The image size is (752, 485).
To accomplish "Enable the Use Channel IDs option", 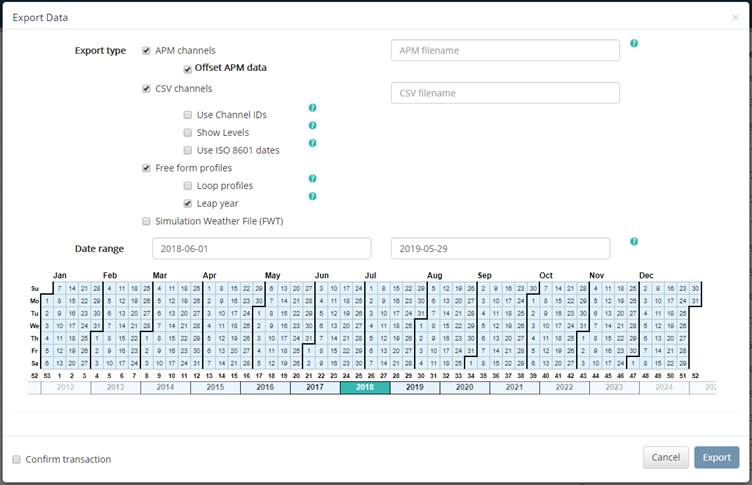I will (188, 115).
